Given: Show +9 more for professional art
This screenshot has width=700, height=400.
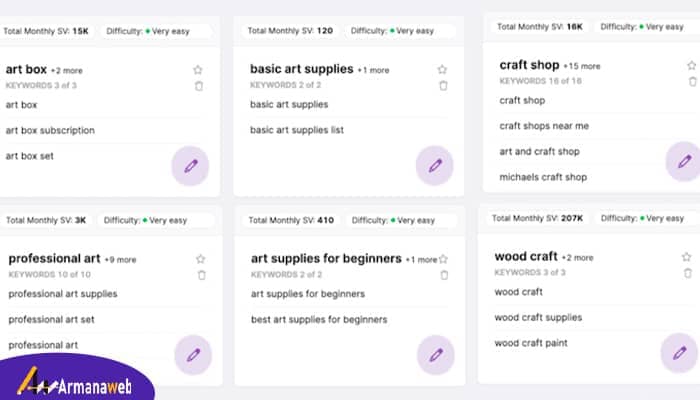Looking at the screenshot, I should pos(121,260).
